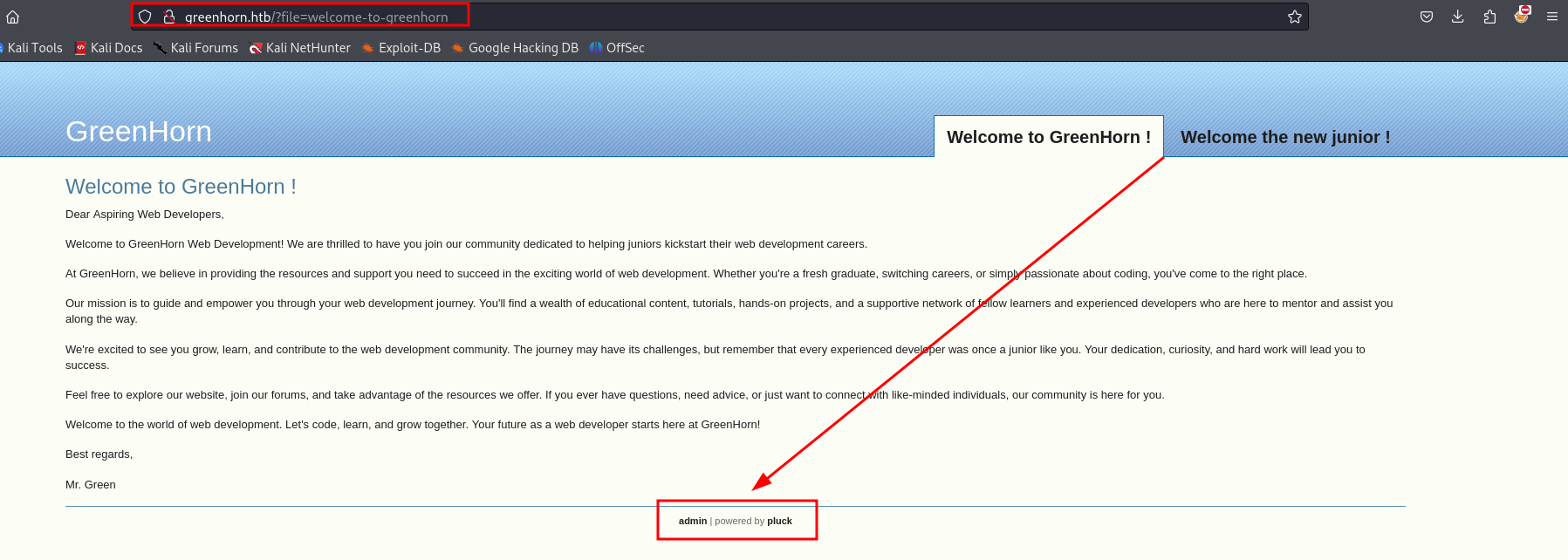This screenshot has height=560, width=1568.
Task: Click the GreenHorn site title
Action: (x=139, y=132)
